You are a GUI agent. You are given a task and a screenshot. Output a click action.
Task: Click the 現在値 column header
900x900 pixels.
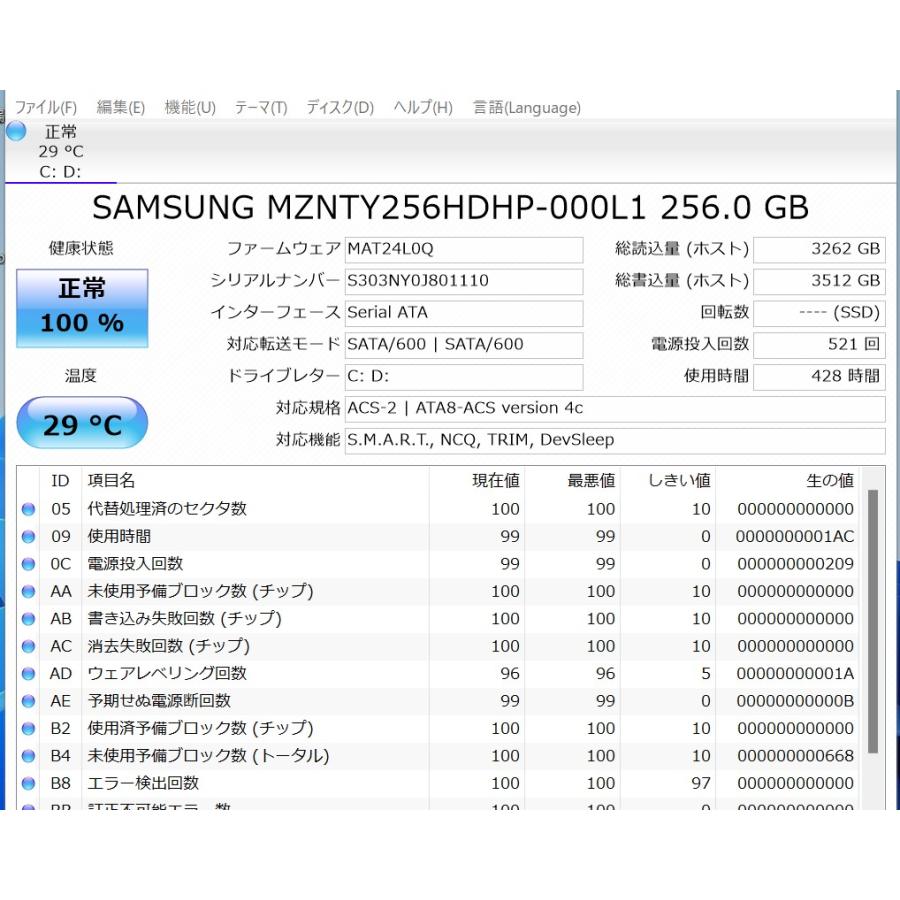[477, 480]
